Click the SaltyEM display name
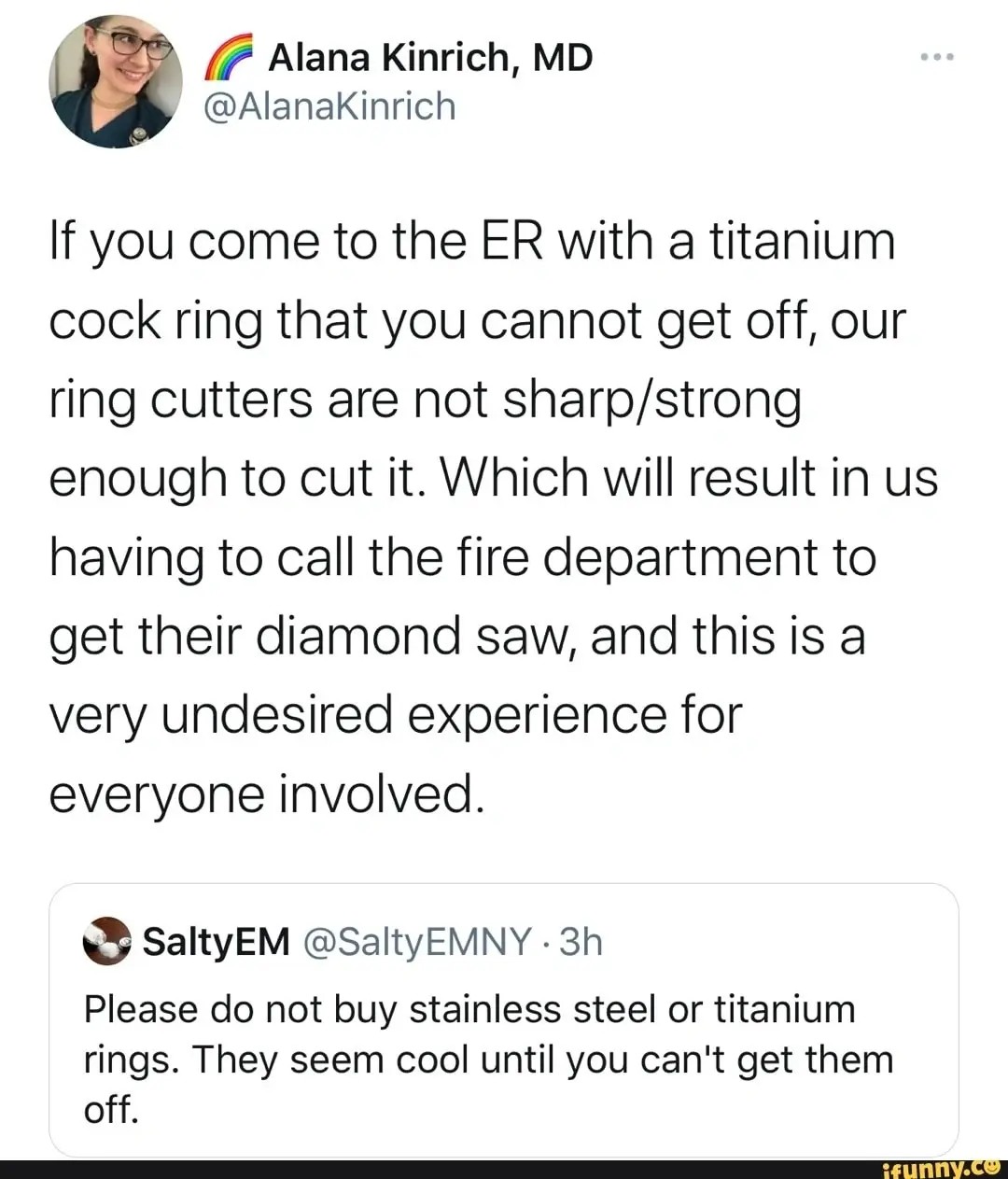 click(x=216, y=941)
